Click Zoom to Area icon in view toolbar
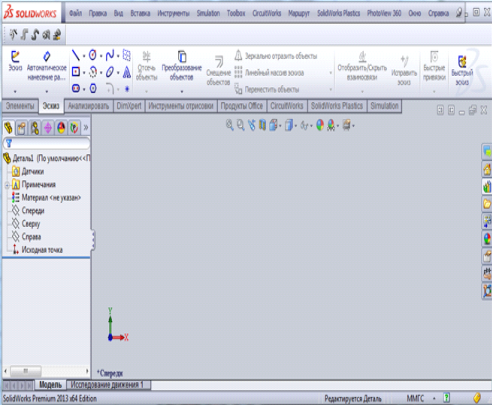Screen dimensions: 492x405 [240, 125]
